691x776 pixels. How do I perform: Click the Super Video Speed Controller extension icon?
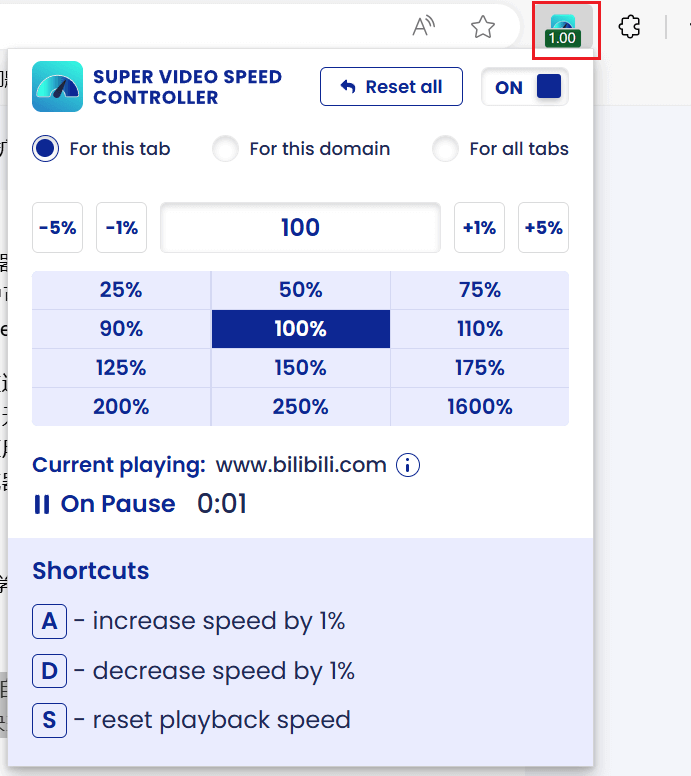coord(563,28)
